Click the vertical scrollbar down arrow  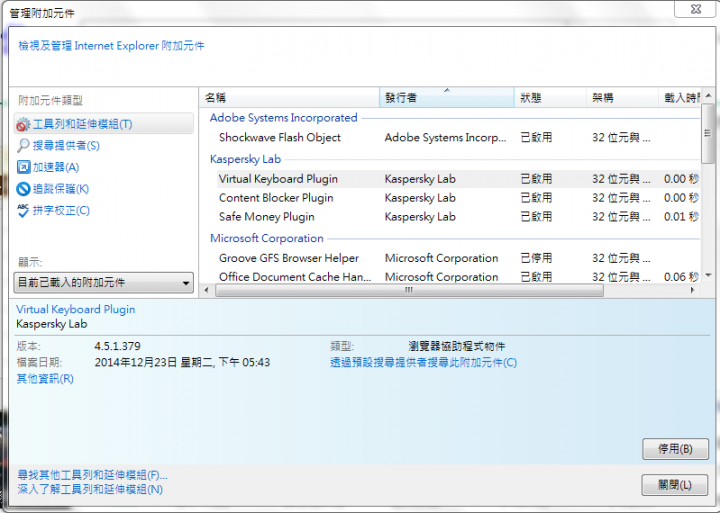pos(708,276)
